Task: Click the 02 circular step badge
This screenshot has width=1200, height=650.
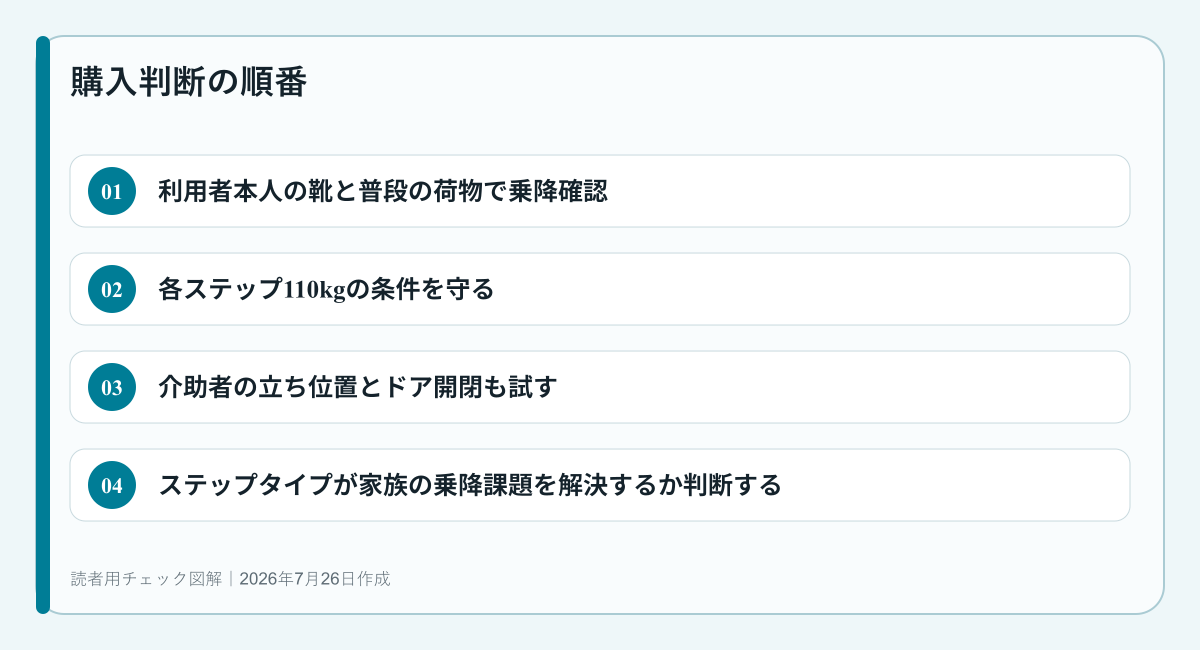Action: [112, 289]
